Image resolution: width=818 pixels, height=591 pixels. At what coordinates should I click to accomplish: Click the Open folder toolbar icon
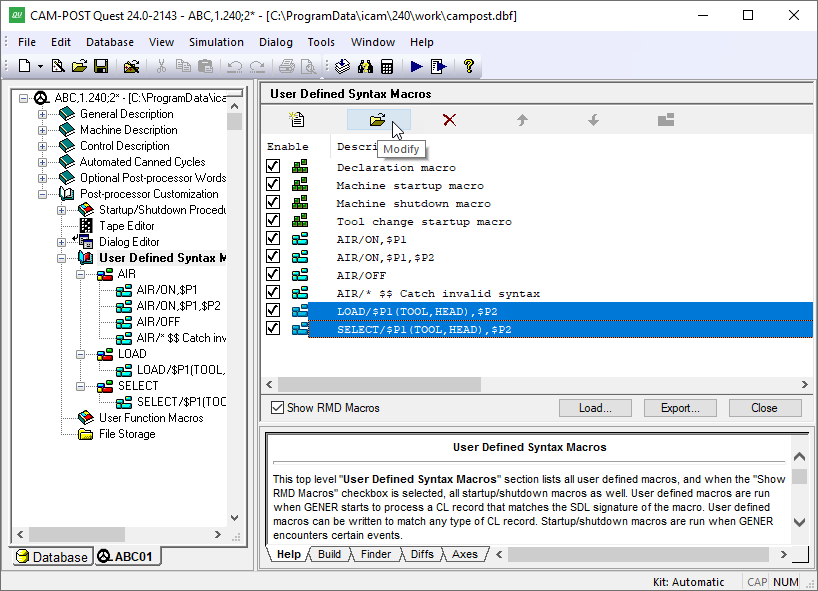(79, 66)
